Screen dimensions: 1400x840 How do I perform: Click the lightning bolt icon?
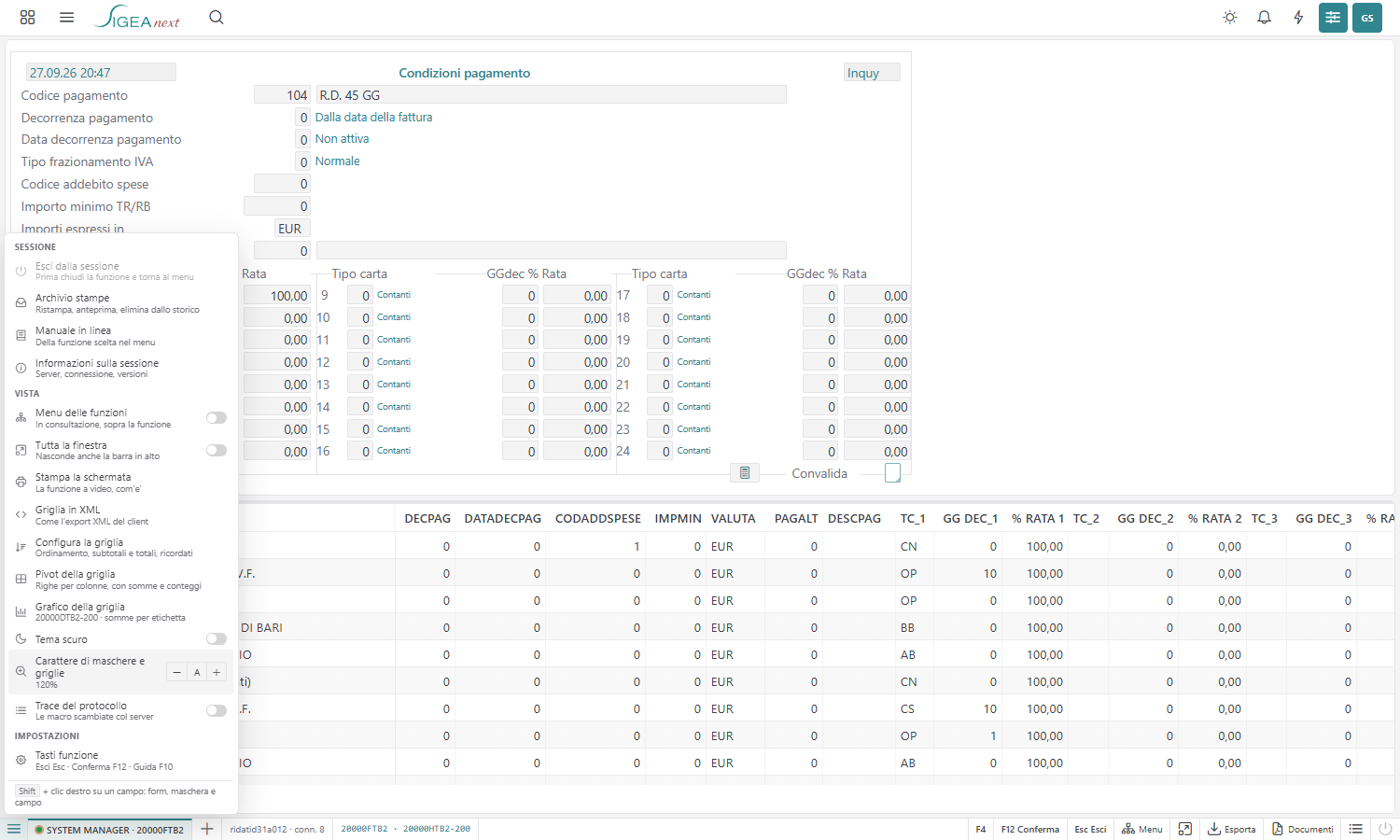click(1298, 17)
